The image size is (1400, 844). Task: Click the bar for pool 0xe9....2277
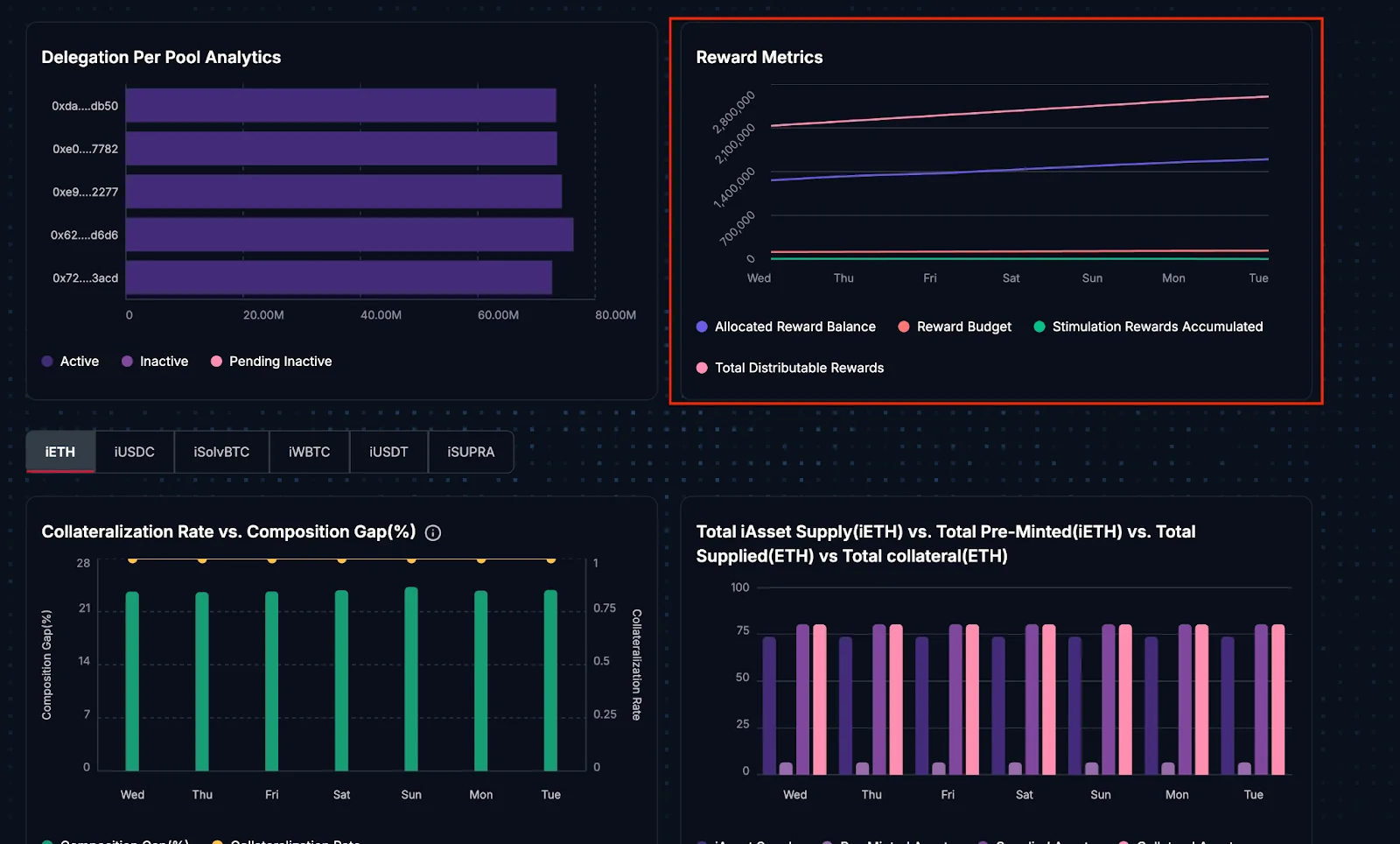pyautogui.click(x=344, y=191)
